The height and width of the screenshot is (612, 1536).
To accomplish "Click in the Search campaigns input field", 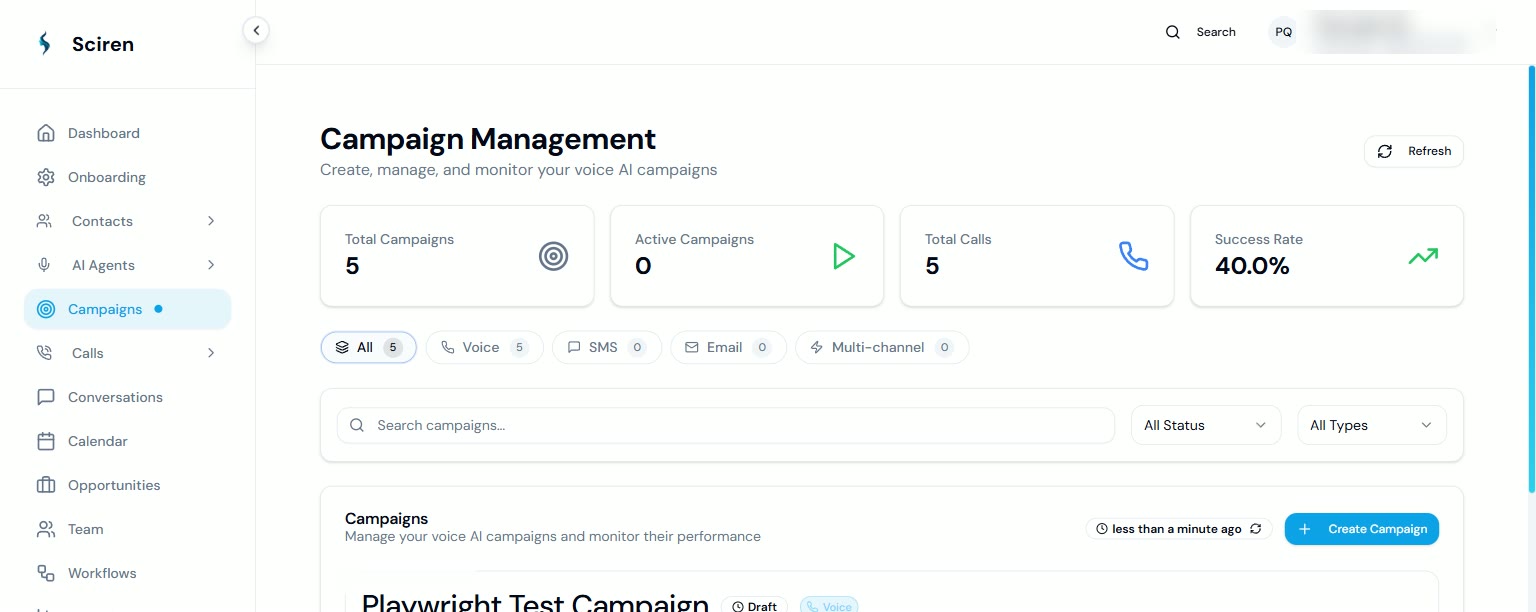I will [726, 425].
